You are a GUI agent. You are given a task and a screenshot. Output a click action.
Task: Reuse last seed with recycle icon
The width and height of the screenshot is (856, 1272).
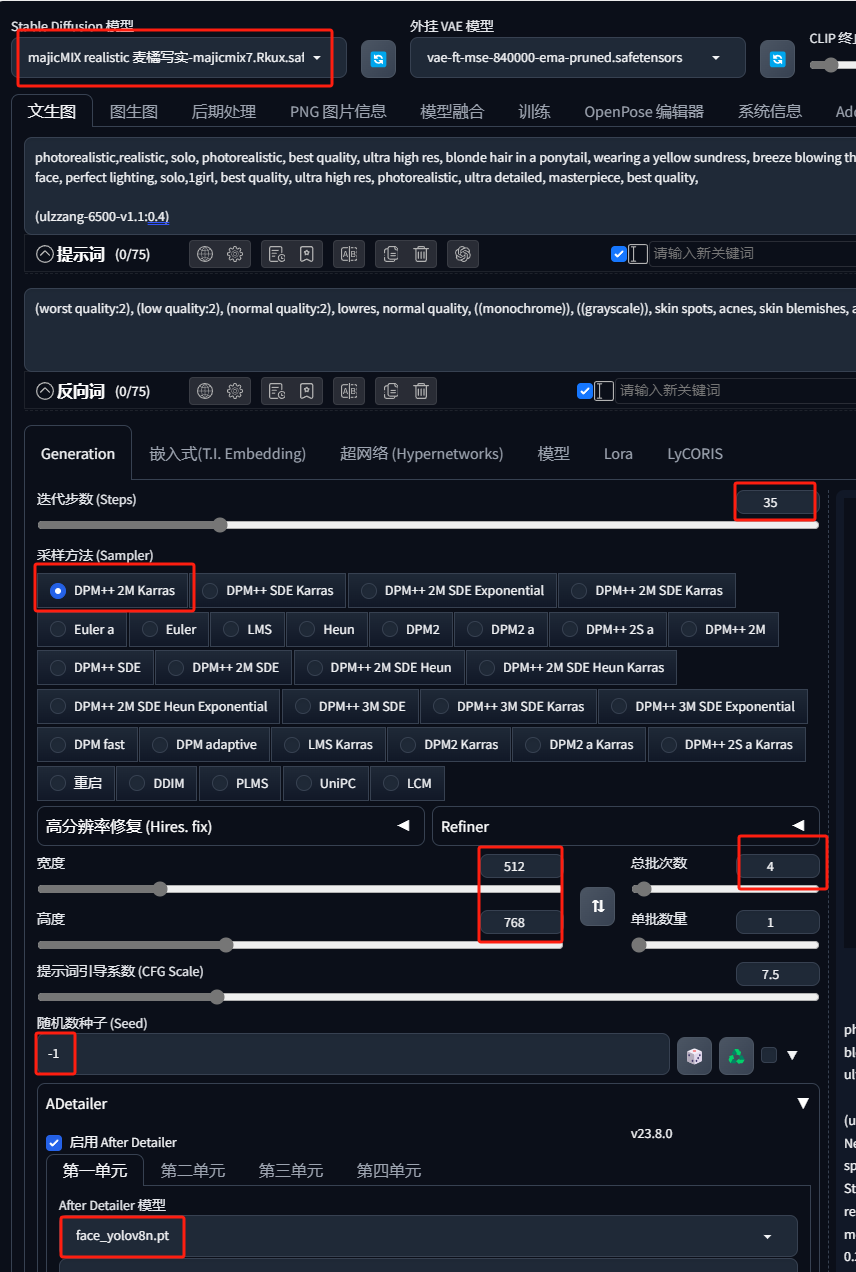[736, 1055]
